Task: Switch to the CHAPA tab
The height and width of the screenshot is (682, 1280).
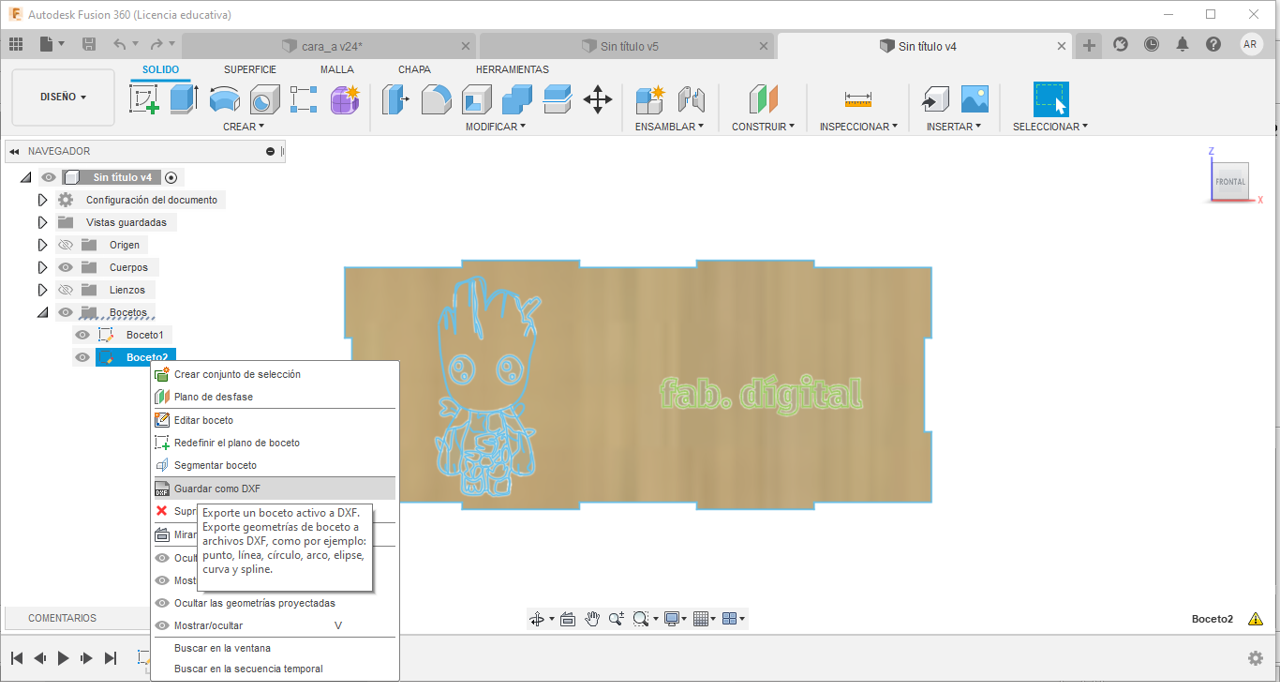Action: 414,70
